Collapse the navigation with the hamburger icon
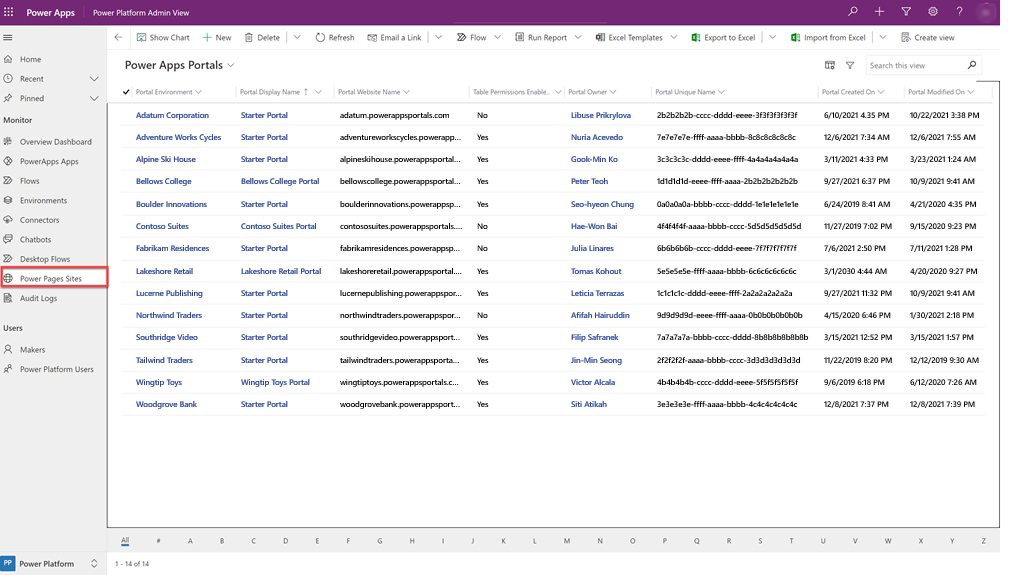Viewport: 1010px width, 575px height. tap(8, 37)
